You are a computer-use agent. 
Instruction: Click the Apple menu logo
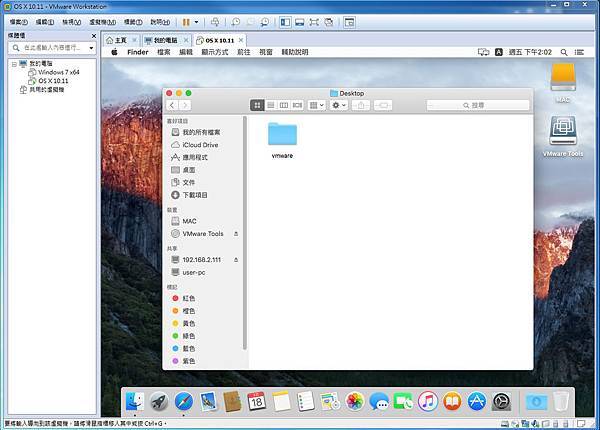point(114,52)
